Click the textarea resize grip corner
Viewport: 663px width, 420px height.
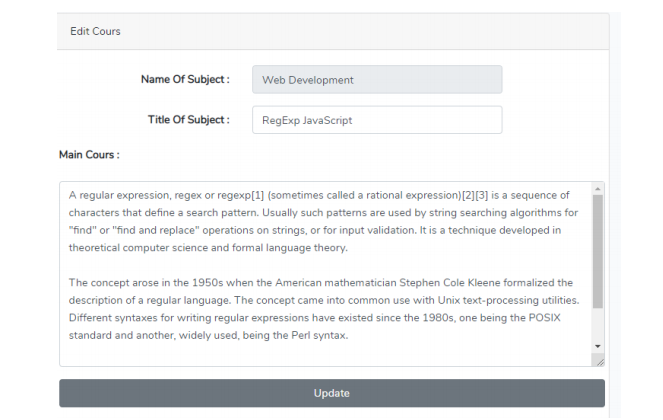coord(600,362)
